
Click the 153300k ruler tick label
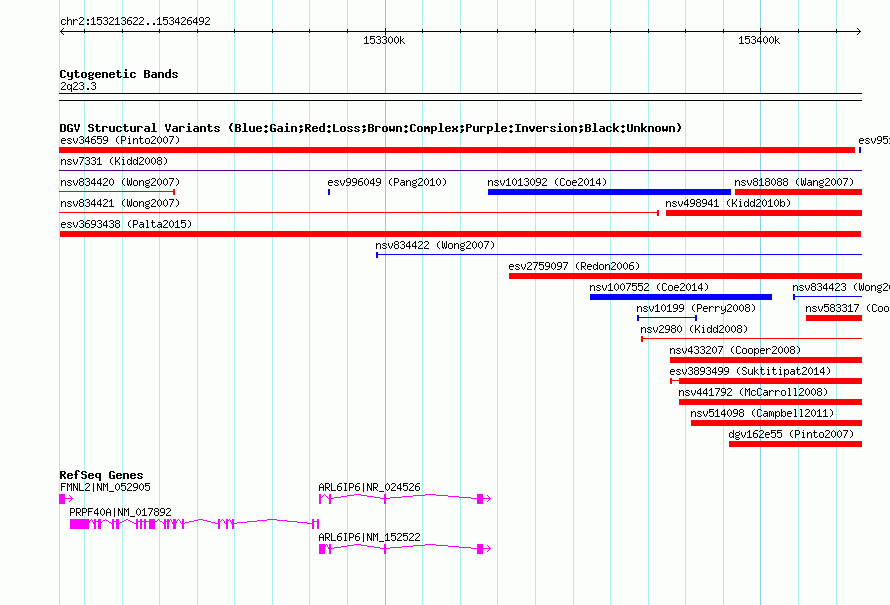(x=384, y=40)
